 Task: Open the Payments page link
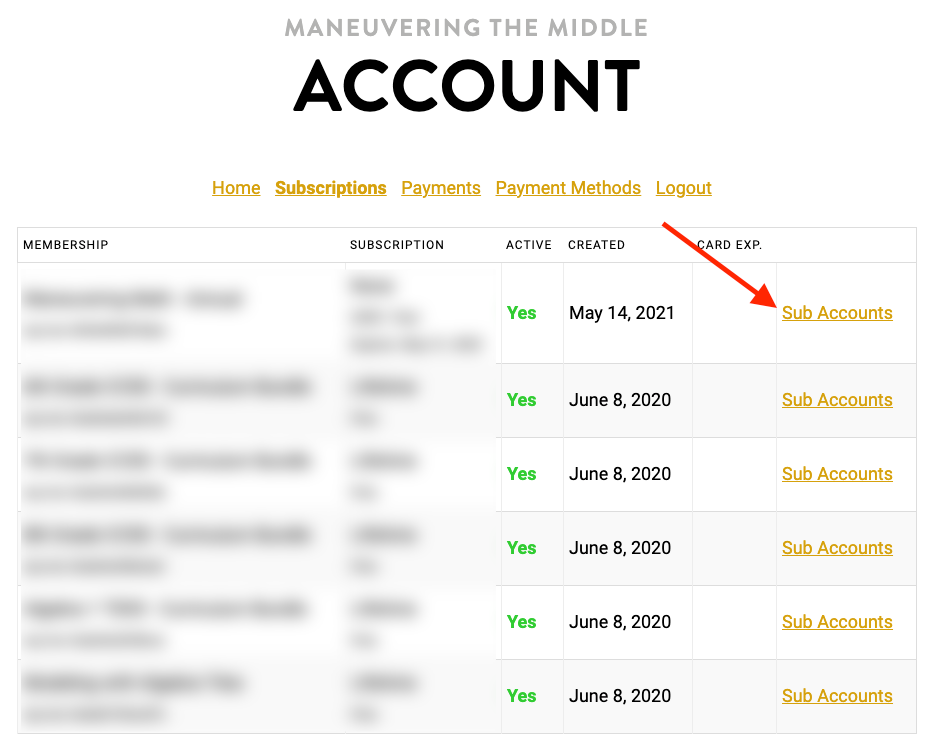(x=441, y=188)
